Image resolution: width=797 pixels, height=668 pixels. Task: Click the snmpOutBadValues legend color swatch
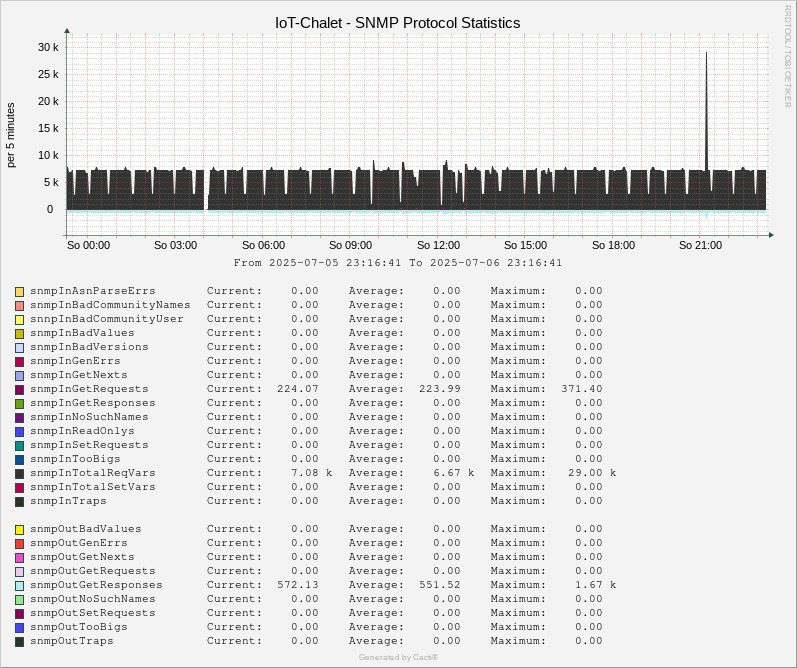pyautogui.click(x=19, y=530)
